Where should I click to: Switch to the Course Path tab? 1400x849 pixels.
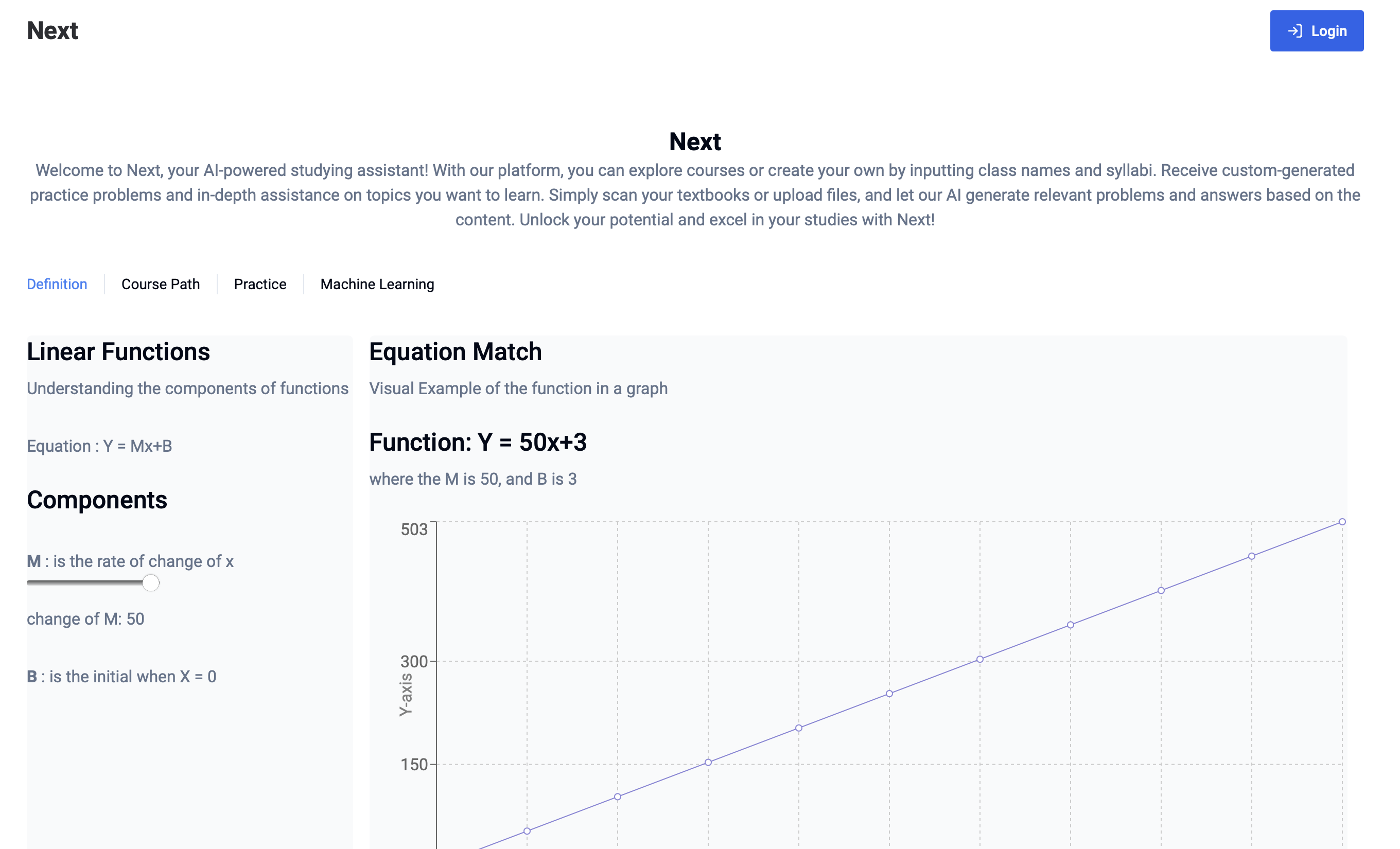click(x=161, y=284)
